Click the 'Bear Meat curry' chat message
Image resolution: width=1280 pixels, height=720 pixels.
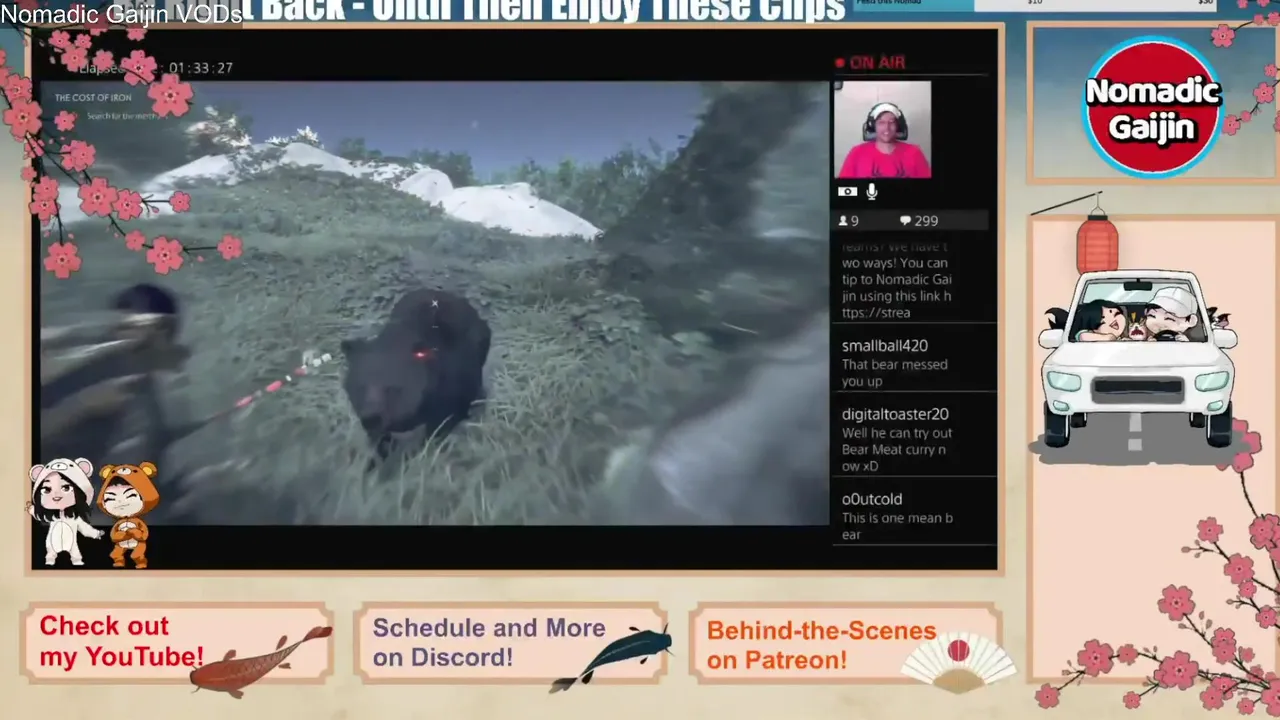897,450
